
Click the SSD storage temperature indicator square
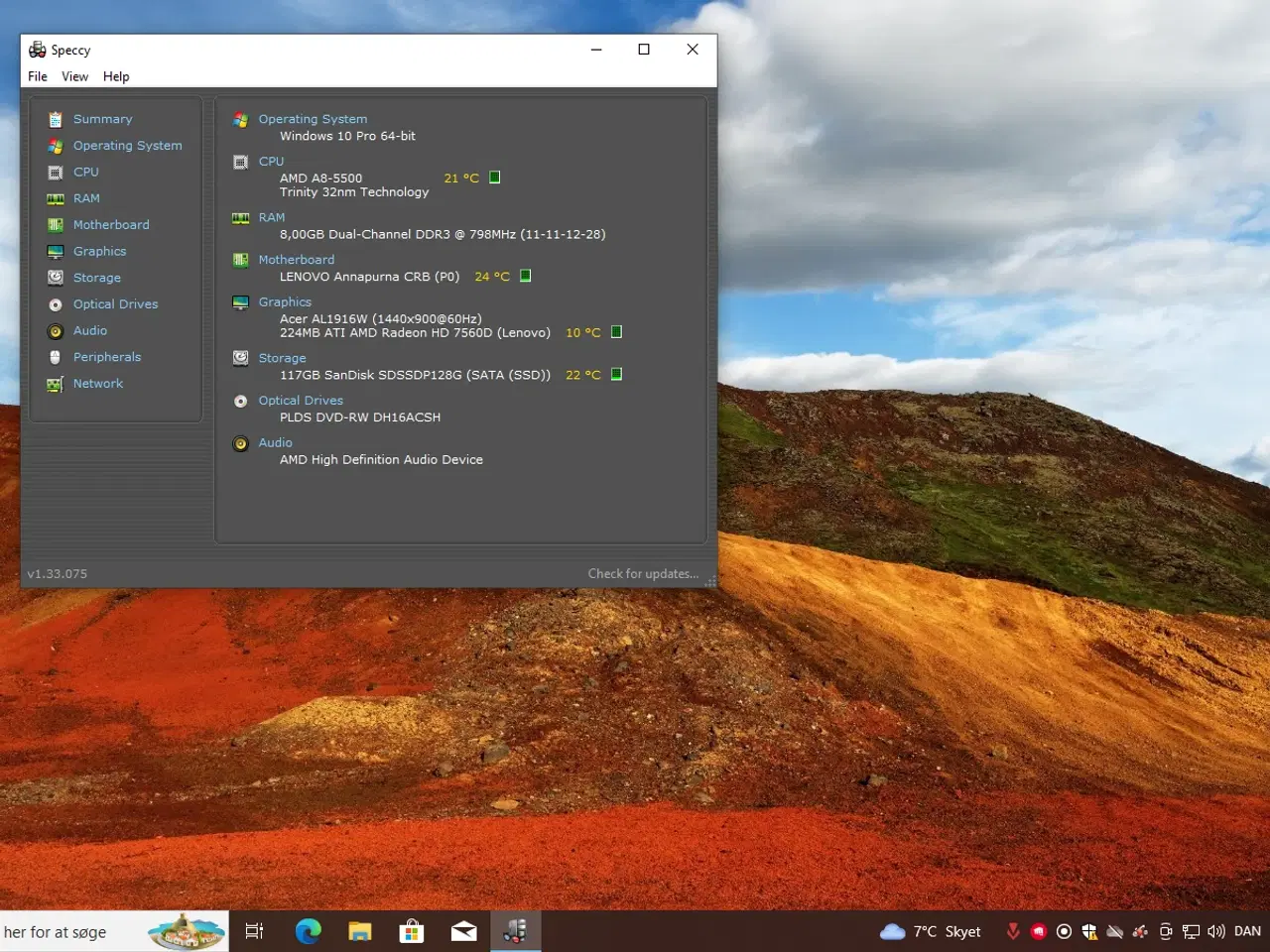(x=616, y=374)
